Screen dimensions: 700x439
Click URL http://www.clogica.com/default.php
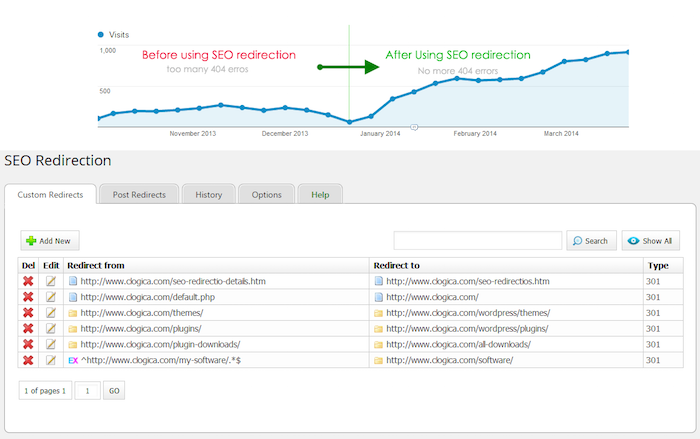tap(148, 297)
